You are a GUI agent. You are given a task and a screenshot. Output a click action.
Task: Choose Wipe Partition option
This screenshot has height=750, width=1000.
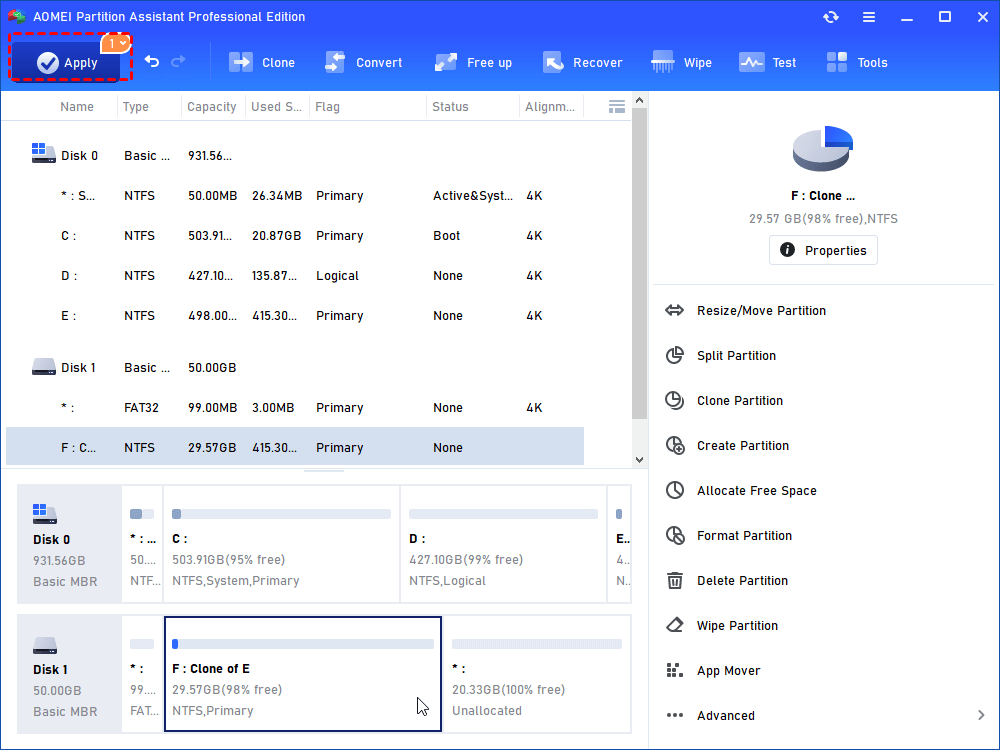point(737,626)
